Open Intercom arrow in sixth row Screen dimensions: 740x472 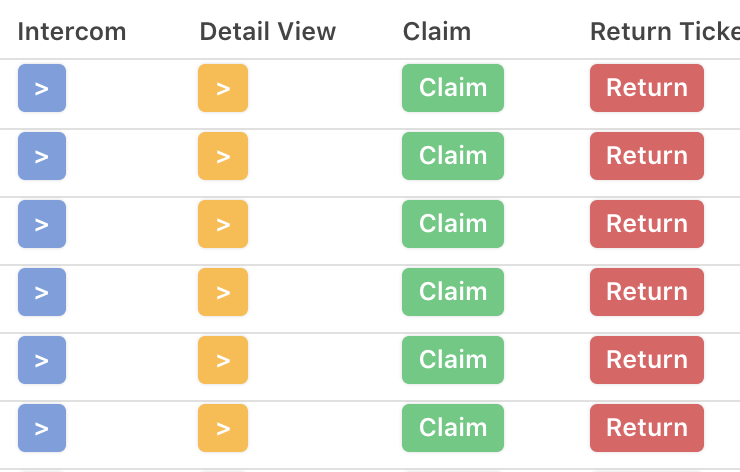42,428
